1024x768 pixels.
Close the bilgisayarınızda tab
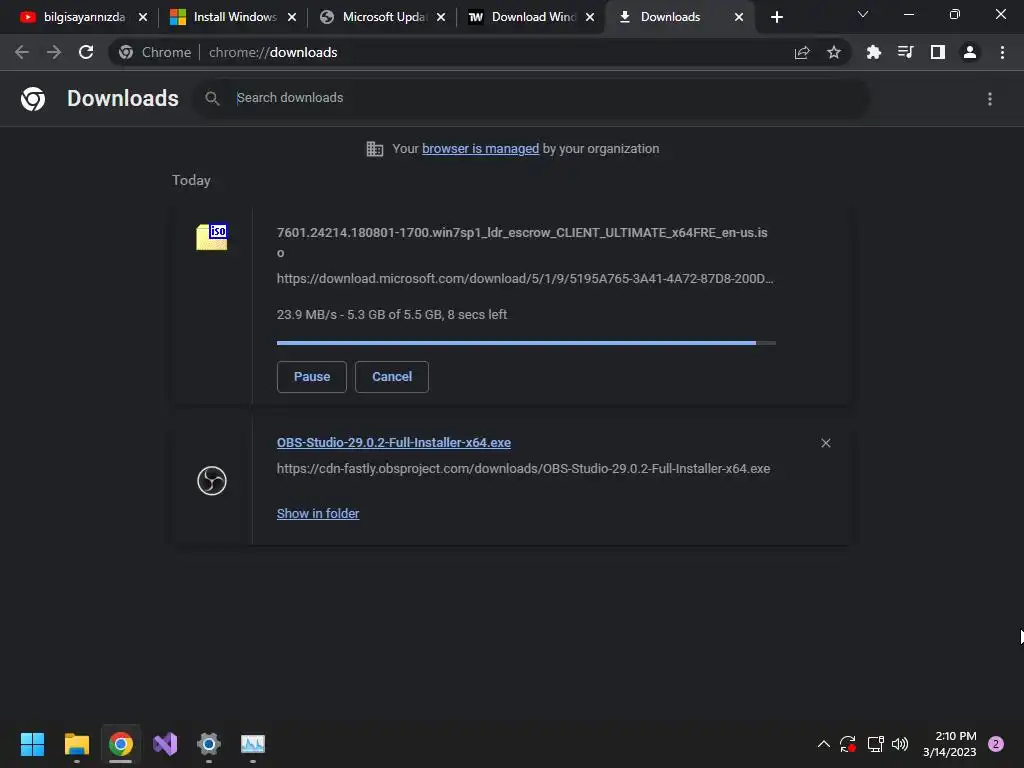143,17
